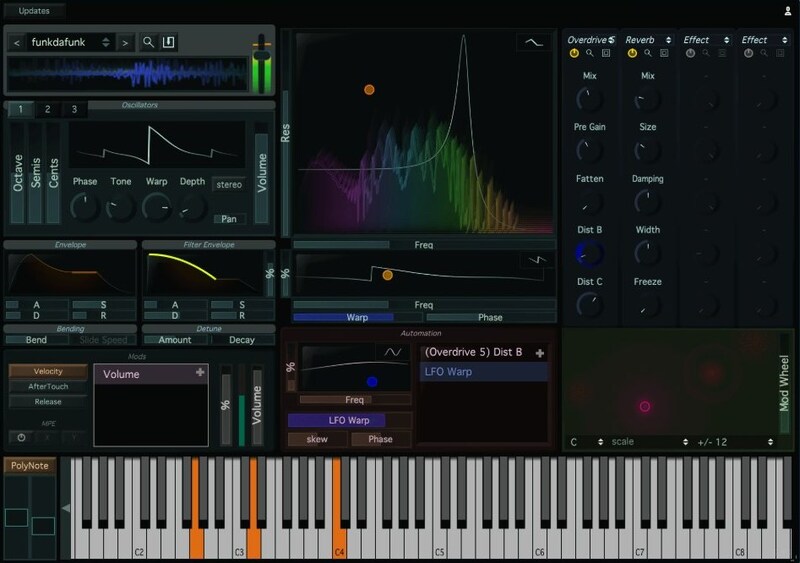Click the preset search magnifier icon
This screenshot has height=563, width=800.
tap(148, 42)
